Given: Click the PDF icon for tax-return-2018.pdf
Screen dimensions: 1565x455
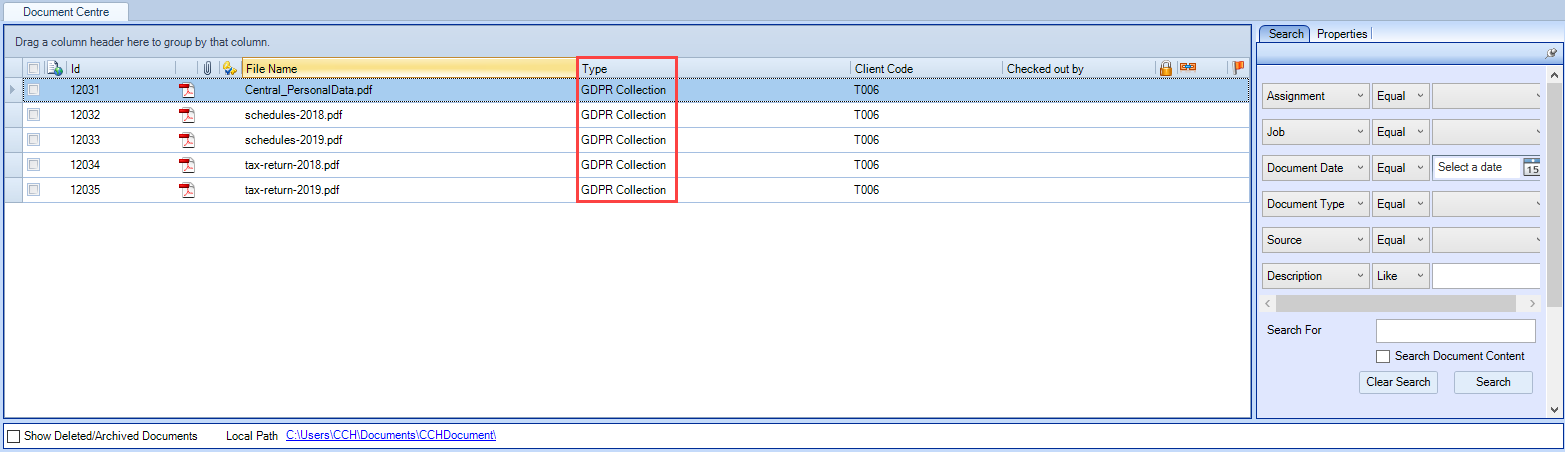Looking at the screenshot, I should pyautogui.click(x=186, y=165).
